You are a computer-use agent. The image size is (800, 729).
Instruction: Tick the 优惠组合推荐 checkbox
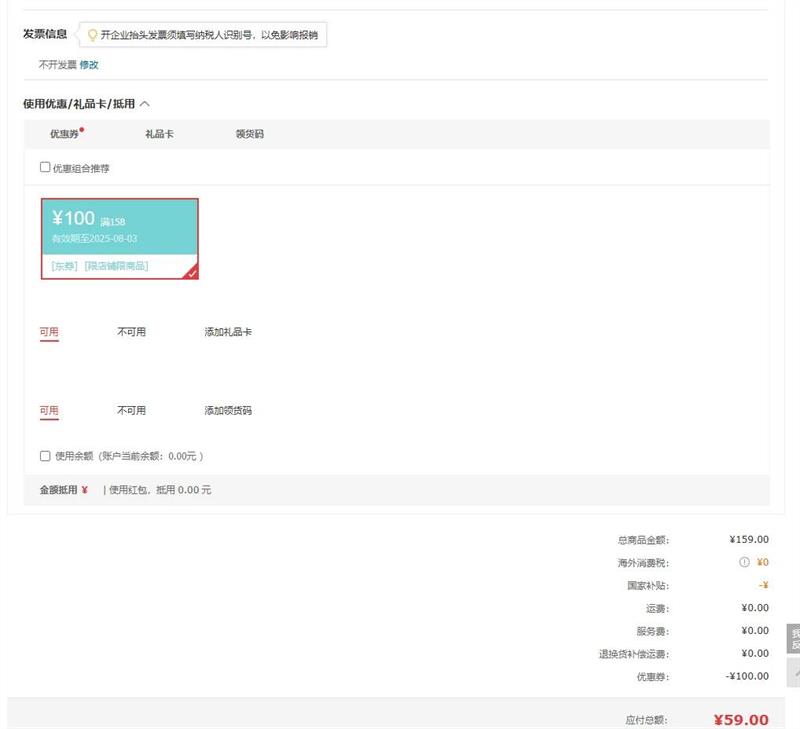[x=45, y=168]
